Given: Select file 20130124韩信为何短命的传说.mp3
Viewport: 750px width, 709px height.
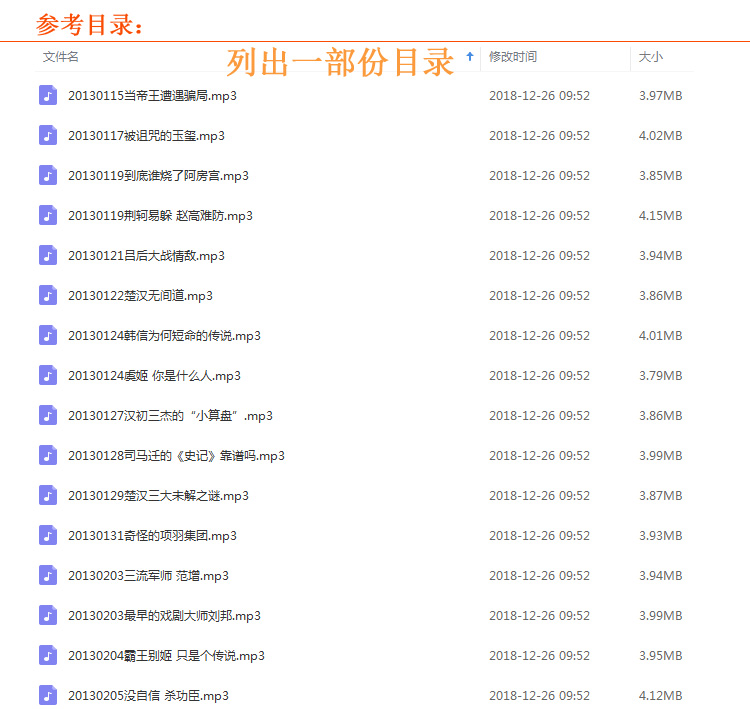Looking at the screenshot, I should pos(164,336).
